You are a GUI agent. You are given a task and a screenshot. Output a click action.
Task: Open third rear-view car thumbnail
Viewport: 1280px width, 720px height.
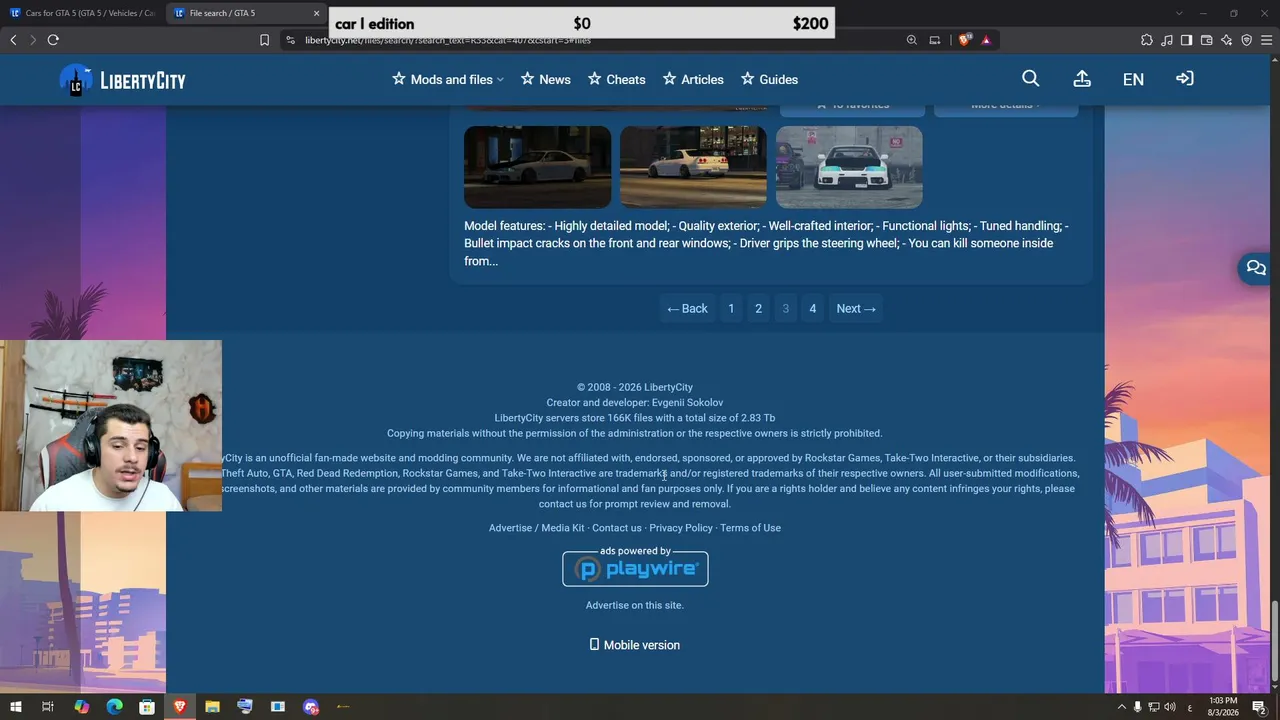tap(849, 167)
